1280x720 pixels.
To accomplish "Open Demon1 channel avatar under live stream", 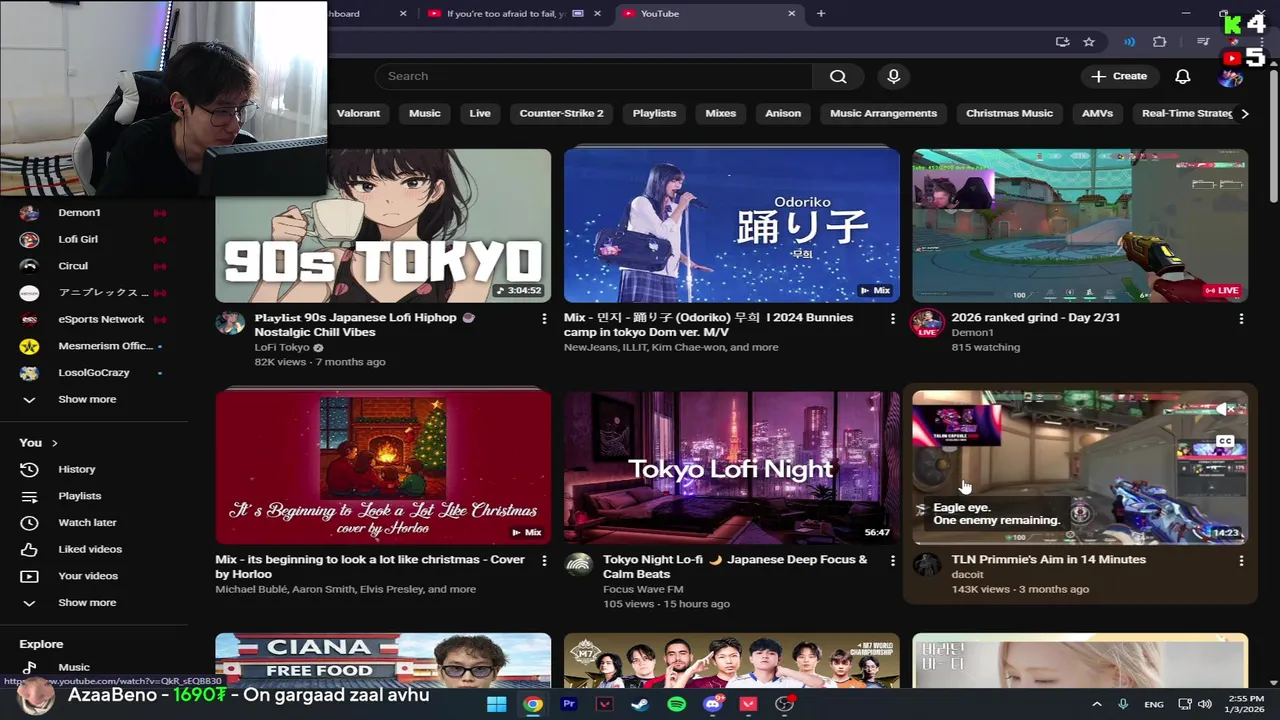I will (927, 322).
